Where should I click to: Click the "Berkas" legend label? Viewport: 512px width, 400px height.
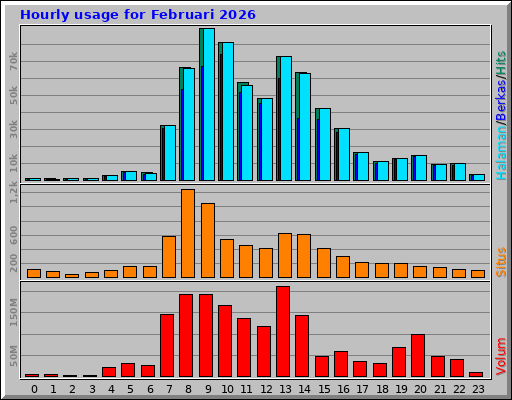tap(501, 100)
